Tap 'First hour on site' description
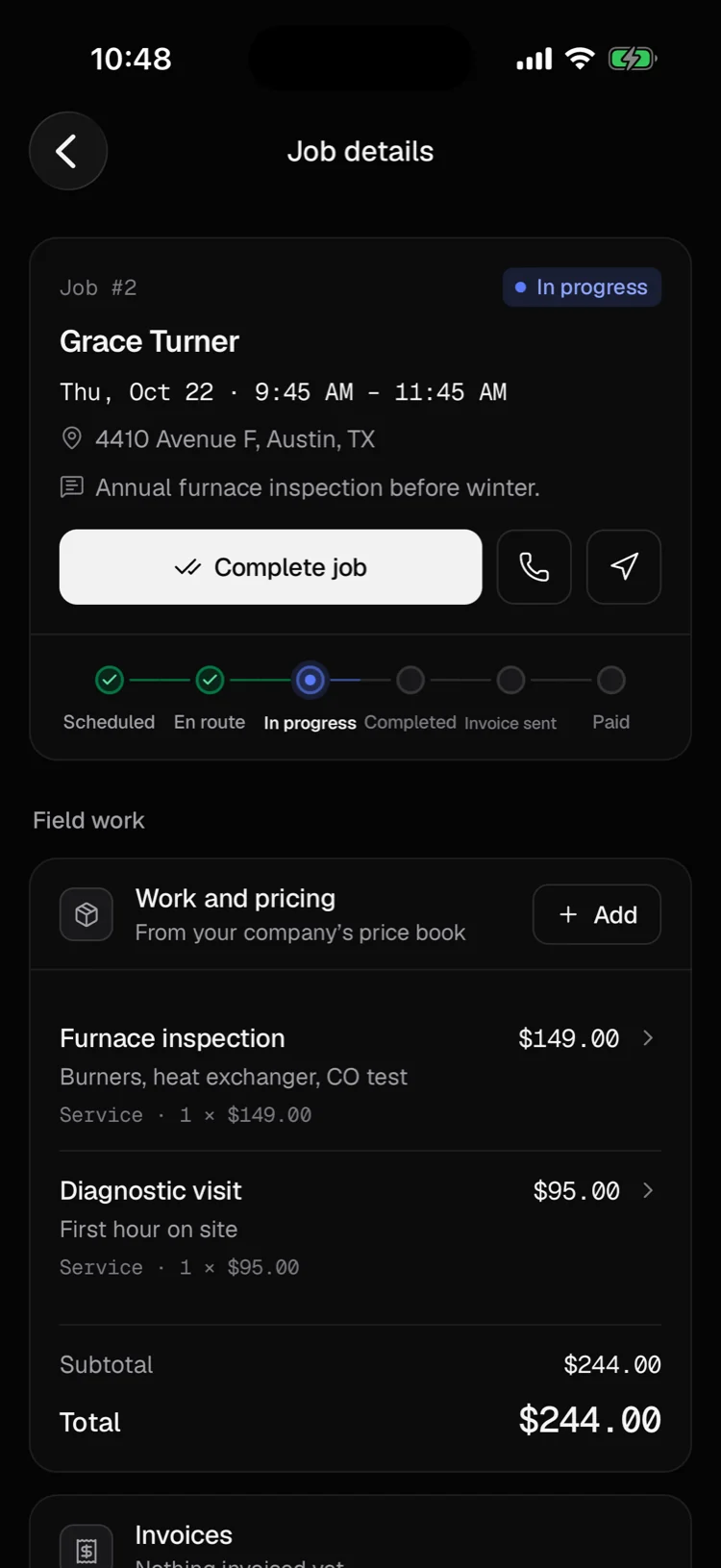This screenshot has width=721, height=1568. [x=149, y=1230]
